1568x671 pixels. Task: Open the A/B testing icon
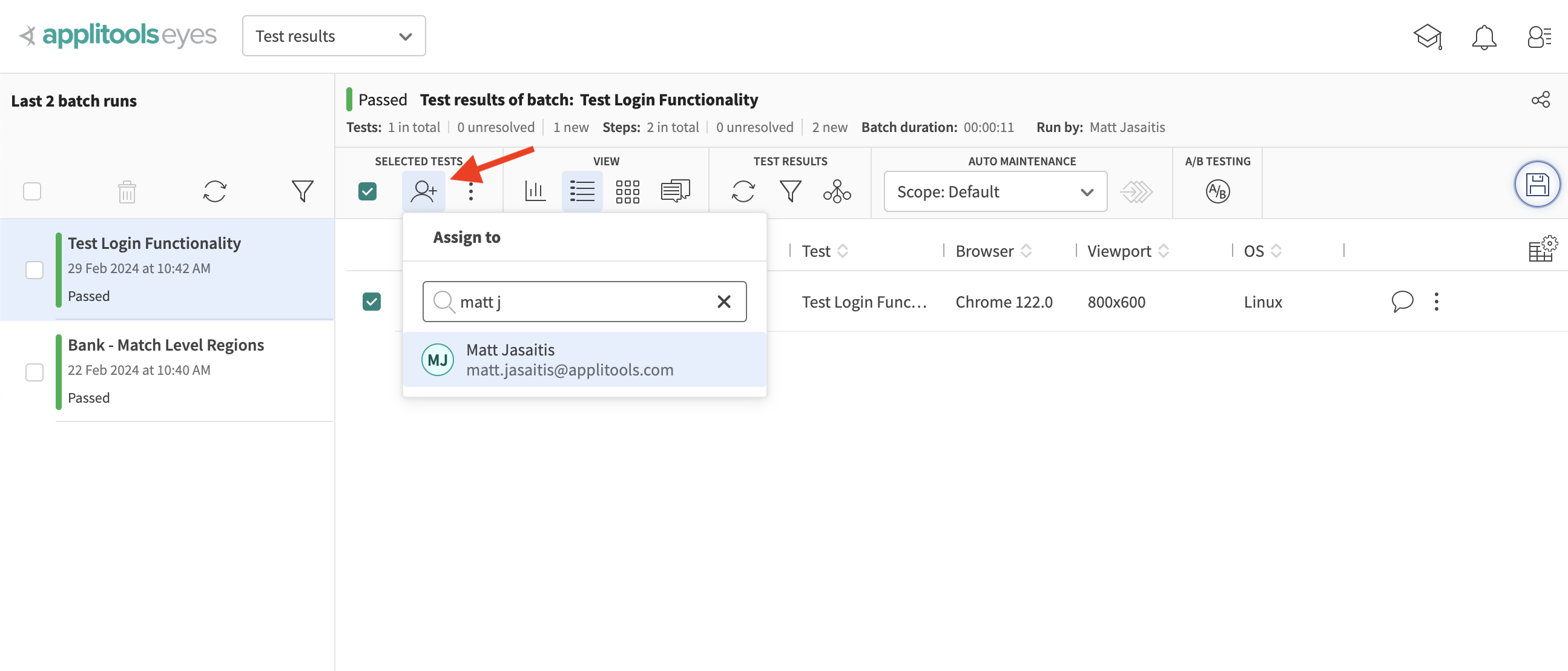pos(1217,191)
